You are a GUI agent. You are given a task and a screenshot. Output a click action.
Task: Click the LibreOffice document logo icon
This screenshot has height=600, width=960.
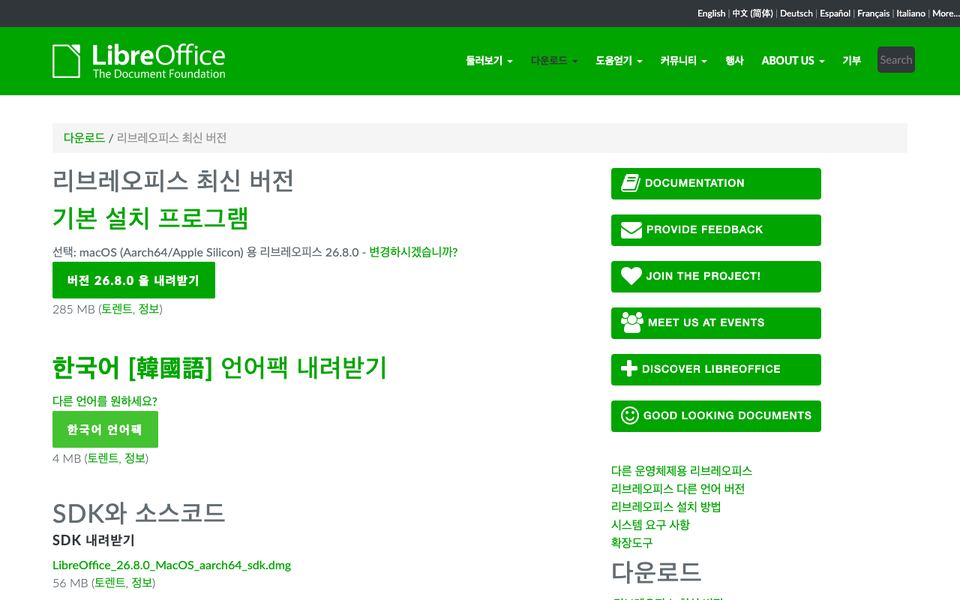pos(66,61)
